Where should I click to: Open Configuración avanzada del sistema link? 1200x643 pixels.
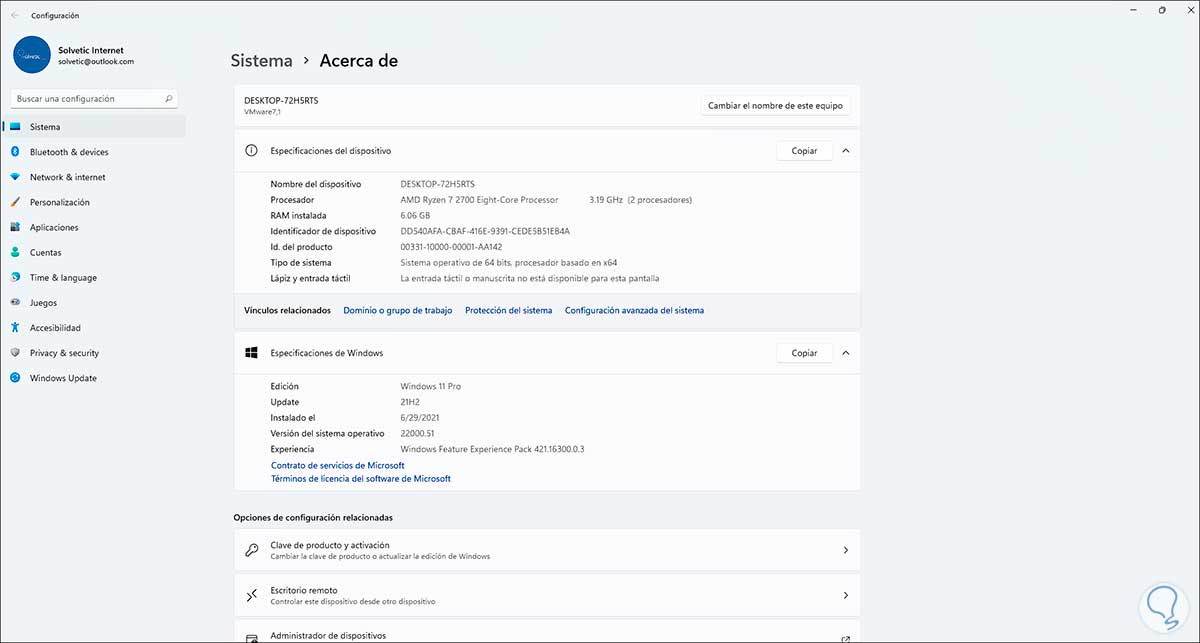click(x=634, y=311)
